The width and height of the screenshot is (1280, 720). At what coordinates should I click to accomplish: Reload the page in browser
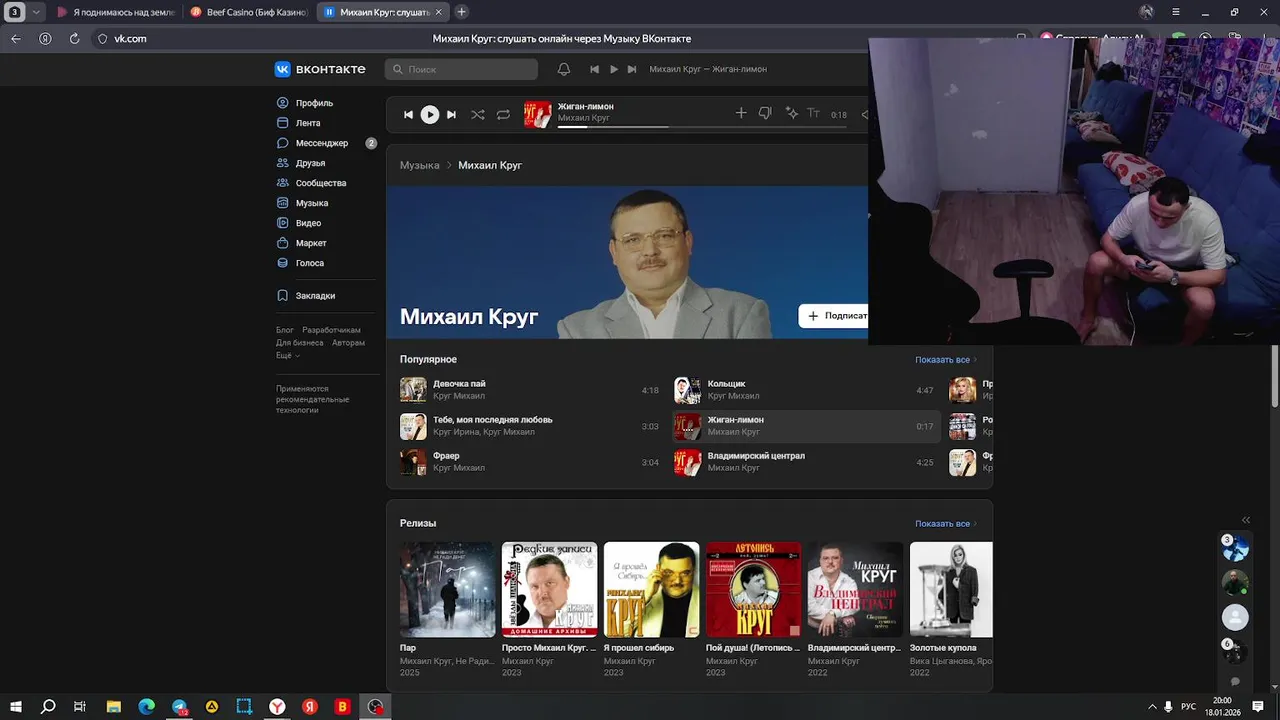74,39
